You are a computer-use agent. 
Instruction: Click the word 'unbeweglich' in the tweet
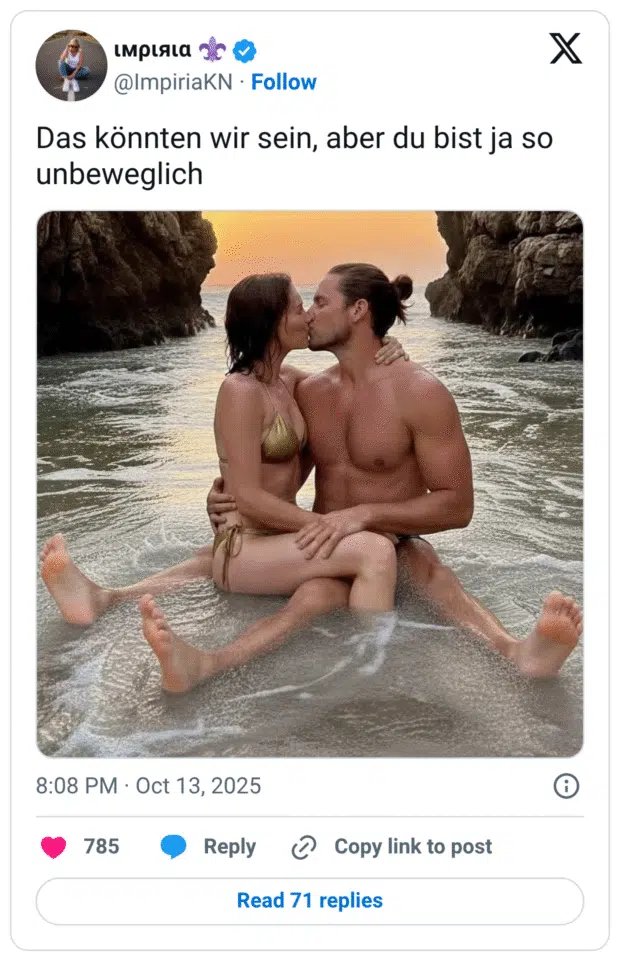(x=119, y=175)
